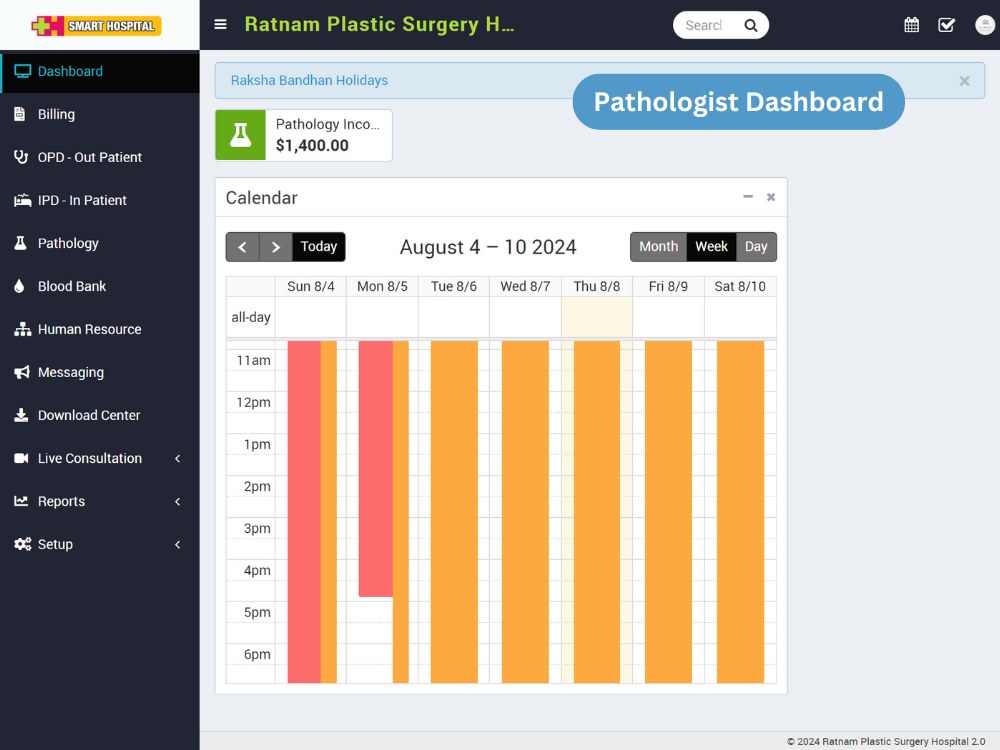Focus the search input field
Screen dimensions: 1000x750
pyautogui.click(x=704, y=26)
